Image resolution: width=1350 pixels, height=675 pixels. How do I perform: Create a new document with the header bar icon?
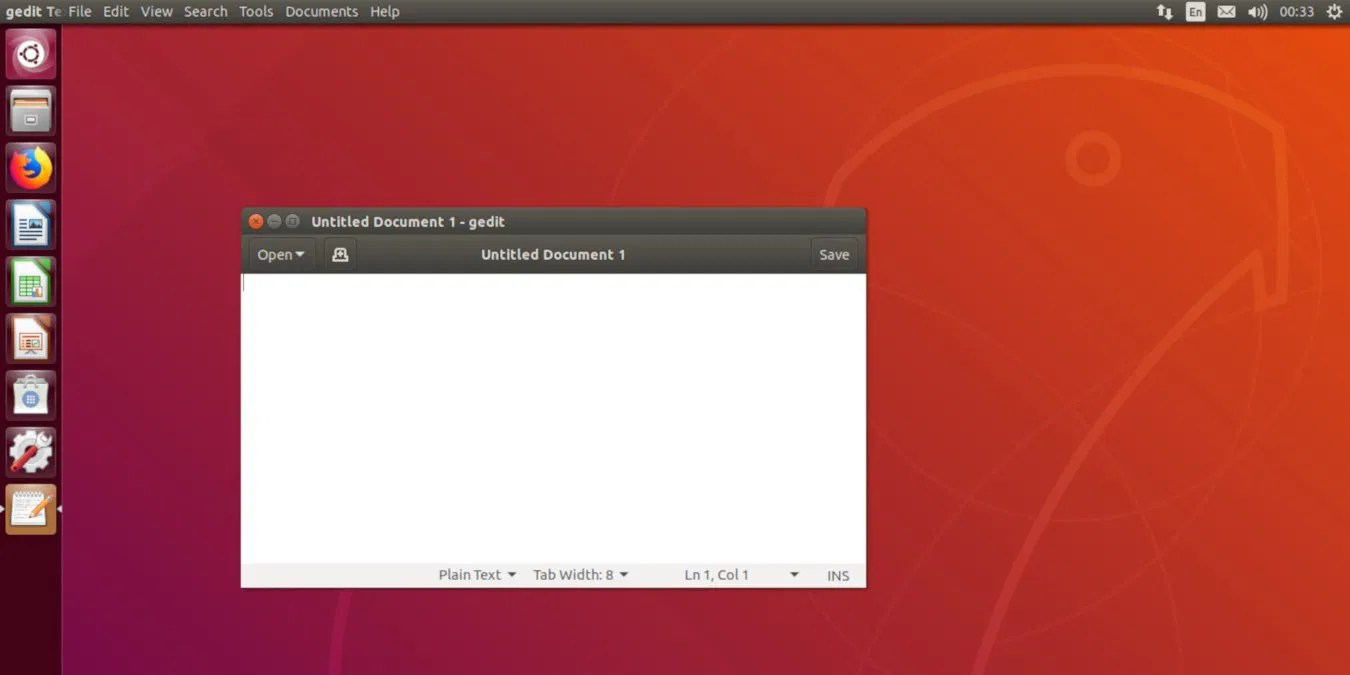tap(340, 254)
